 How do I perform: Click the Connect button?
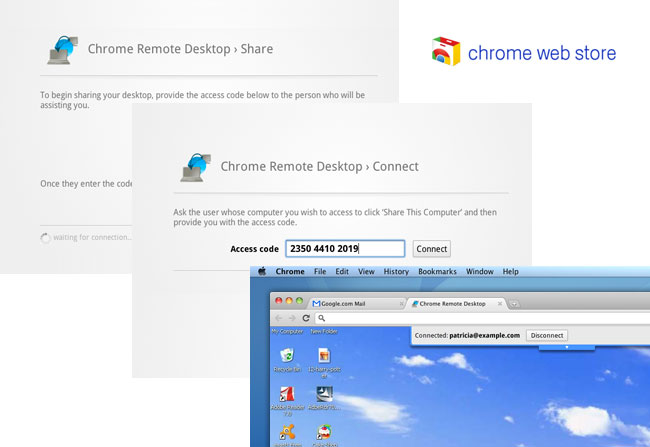pyautogui.click(x=432, y=249)
